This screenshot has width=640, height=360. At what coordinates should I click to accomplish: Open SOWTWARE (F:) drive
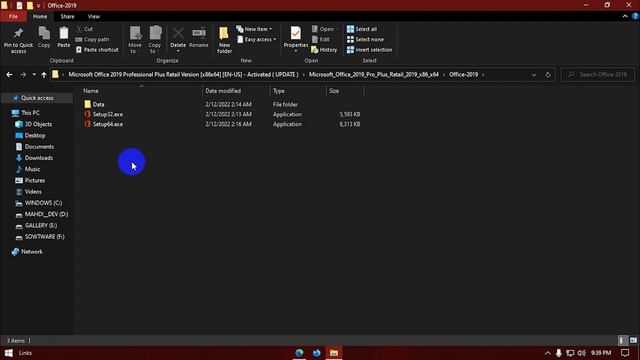(x=44, y=237)
